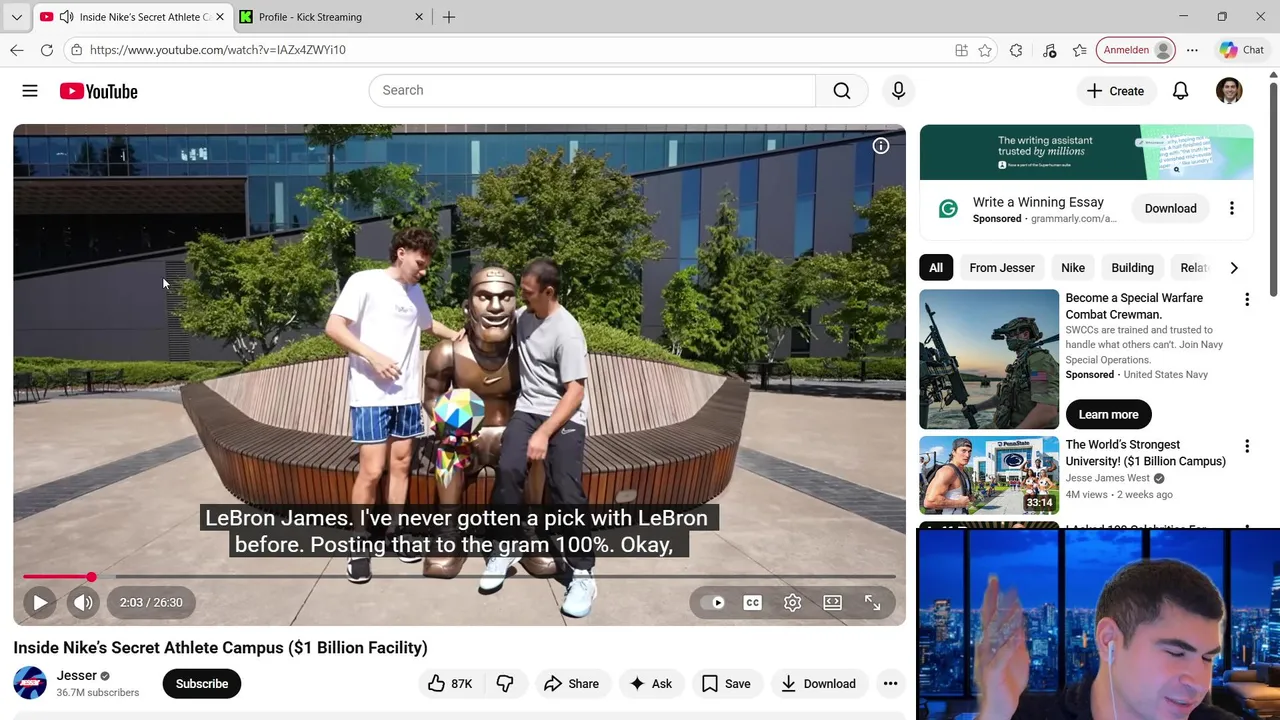The image size is (1280, 720).
Task: Open the Create menu
Action: pyautogui.click(x=1115, y=91)
